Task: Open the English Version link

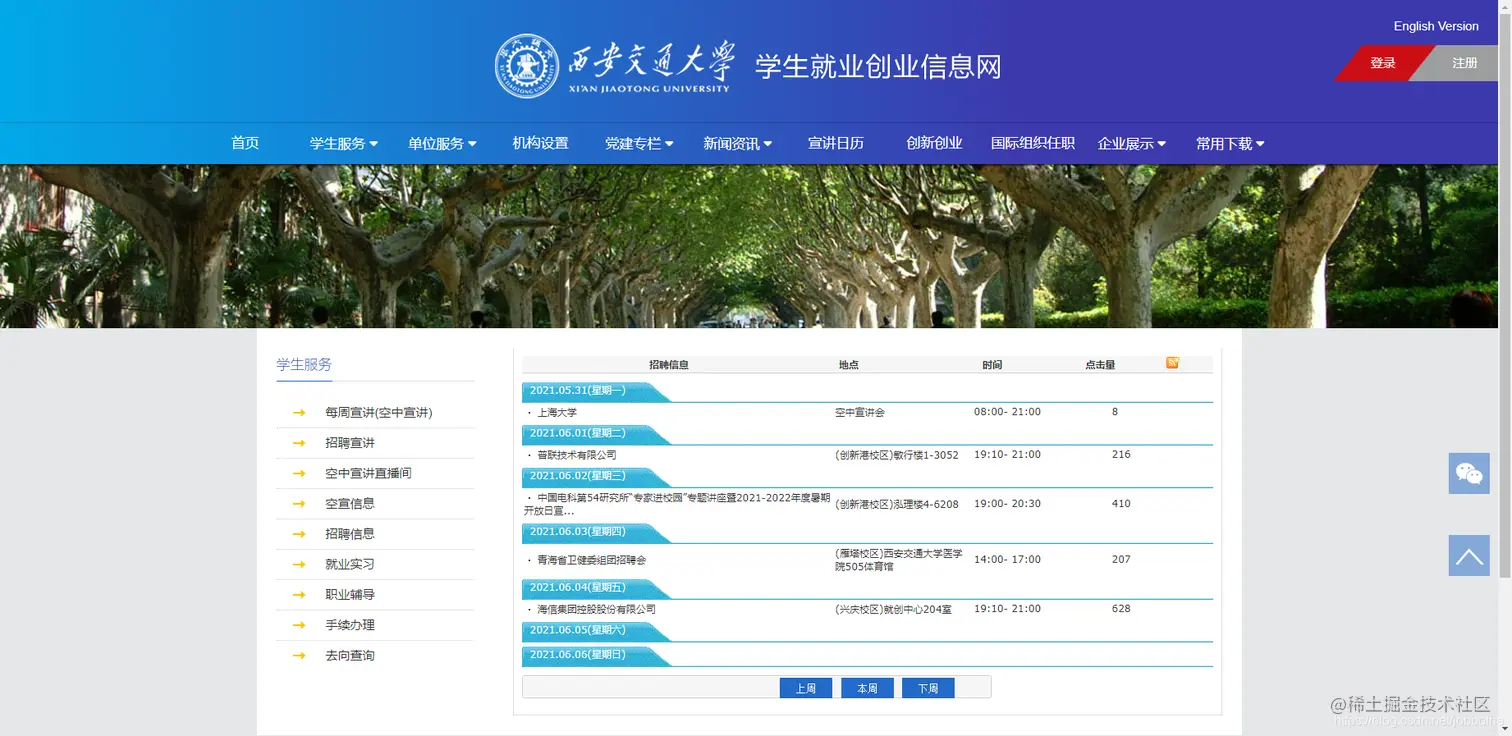Action: 1436,26
